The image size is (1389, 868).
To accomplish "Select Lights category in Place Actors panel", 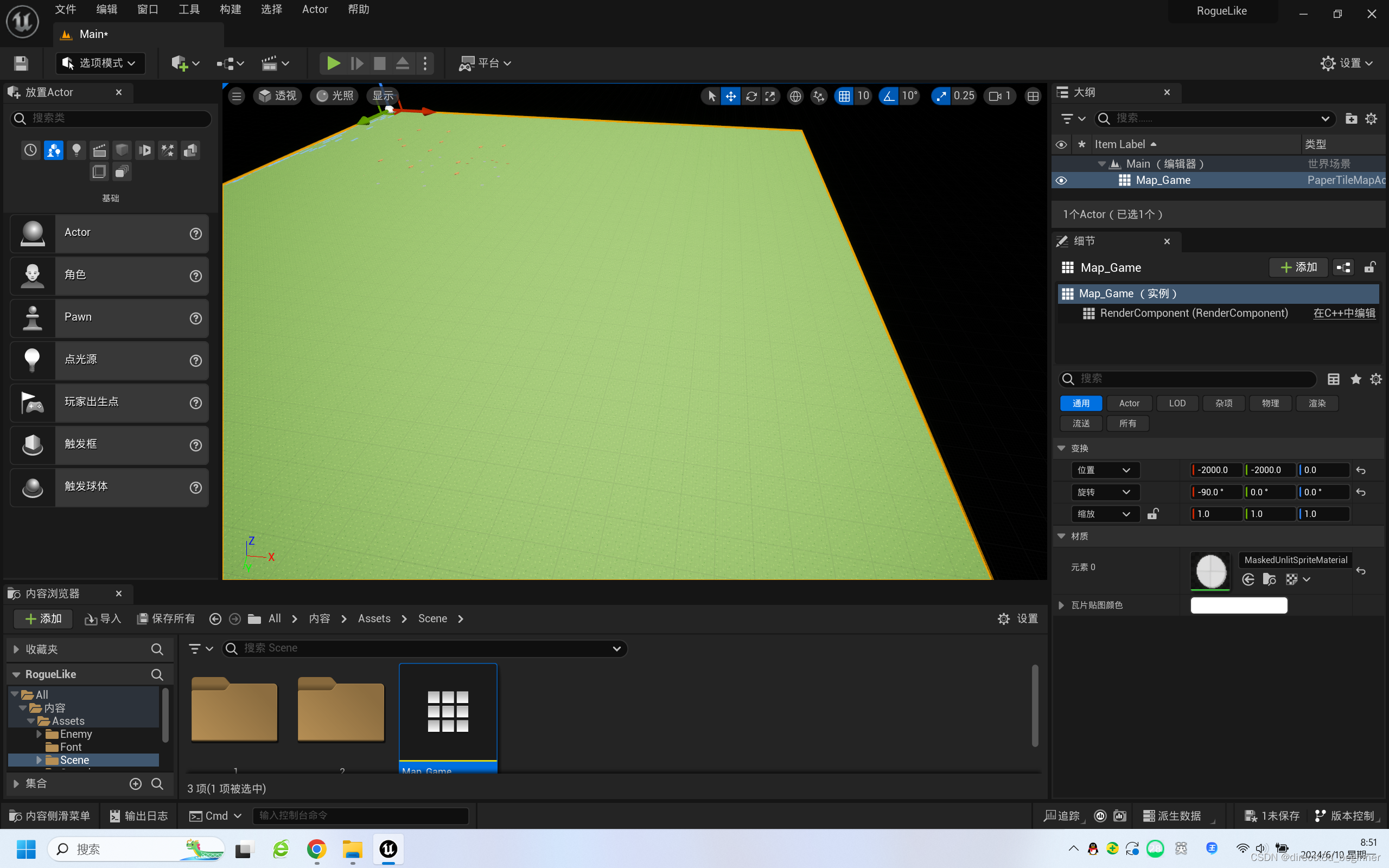I will pos(77,150).
